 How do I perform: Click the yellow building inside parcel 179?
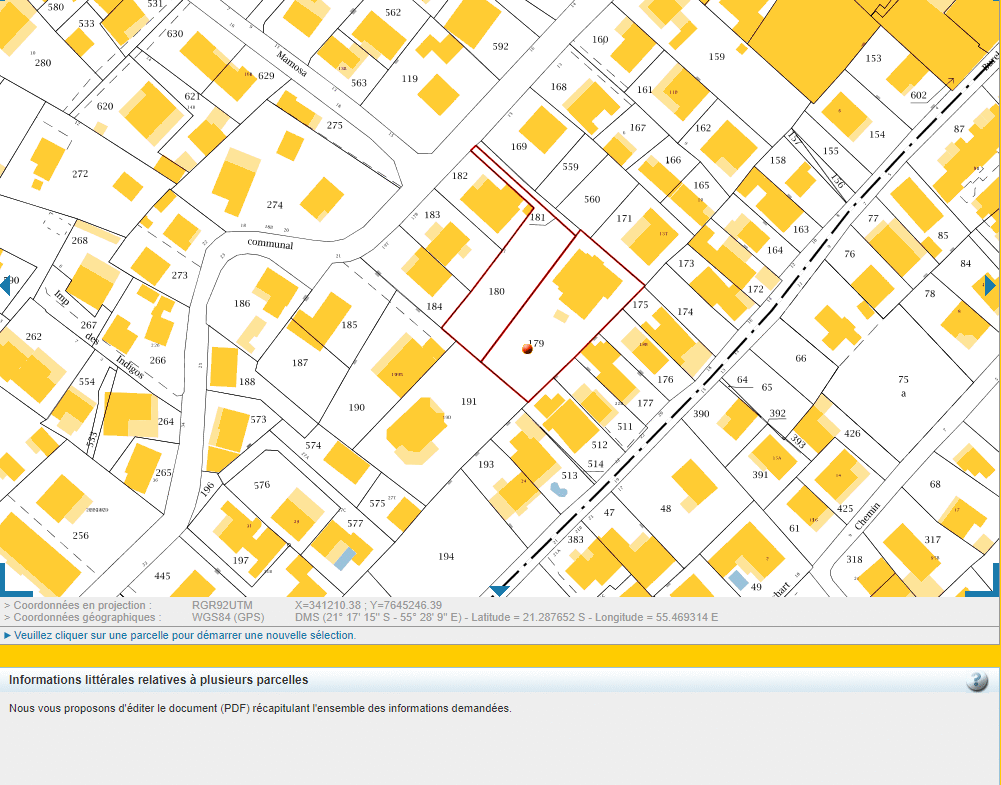click(x=588, y=283)
